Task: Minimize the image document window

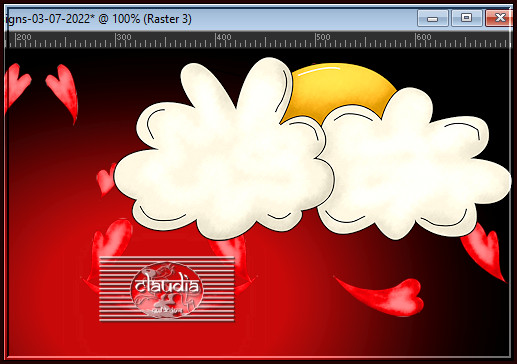Action: click(432, 18)
